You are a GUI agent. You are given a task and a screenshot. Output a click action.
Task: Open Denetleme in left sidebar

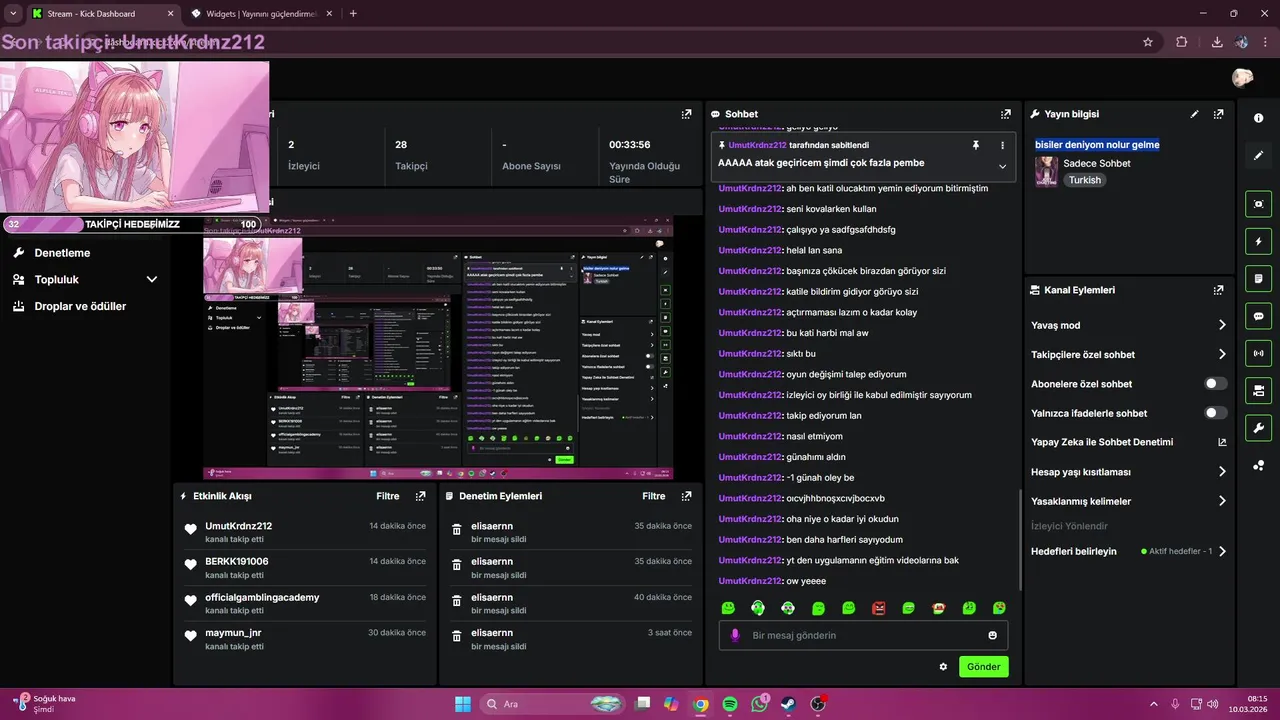(62, 253)
